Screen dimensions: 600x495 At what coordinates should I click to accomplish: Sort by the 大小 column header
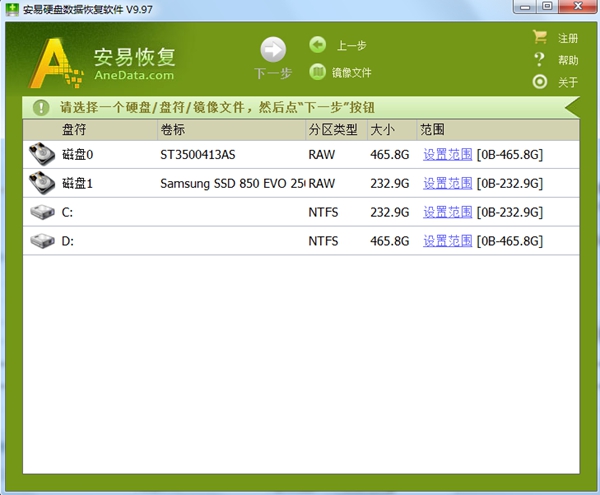click(x=382, y=130)
